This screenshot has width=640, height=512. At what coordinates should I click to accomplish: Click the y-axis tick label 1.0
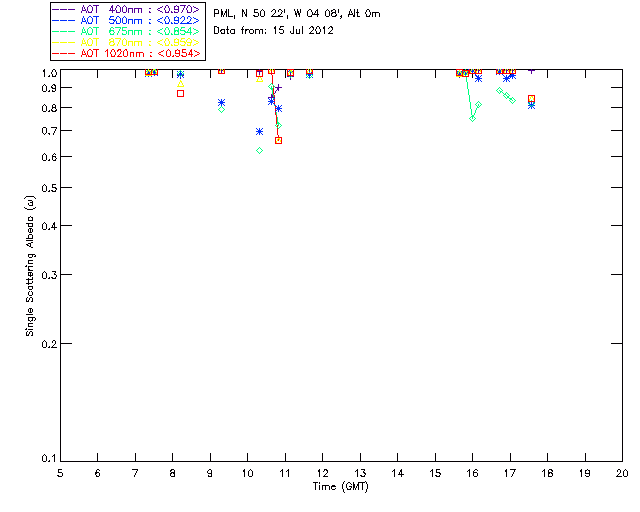[x=49, y=73]
